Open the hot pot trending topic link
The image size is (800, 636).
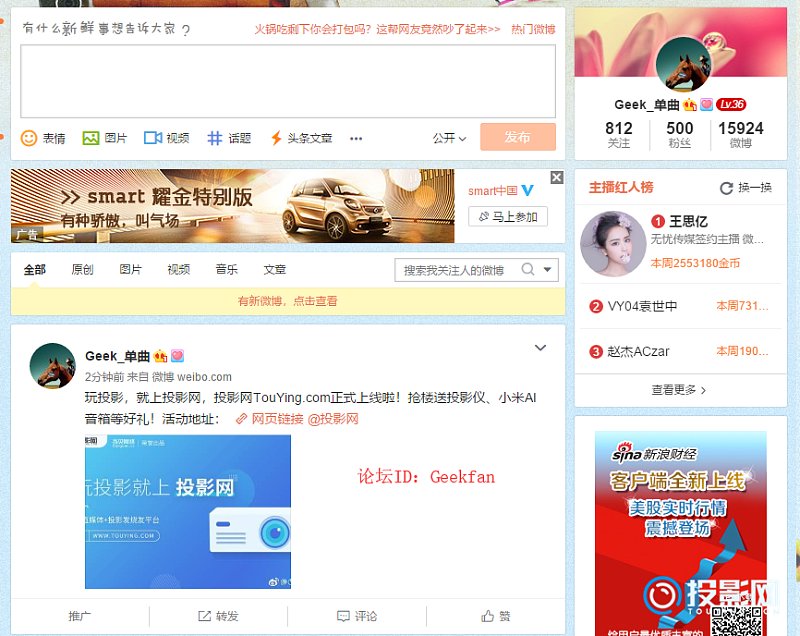(x=378, y=29)
